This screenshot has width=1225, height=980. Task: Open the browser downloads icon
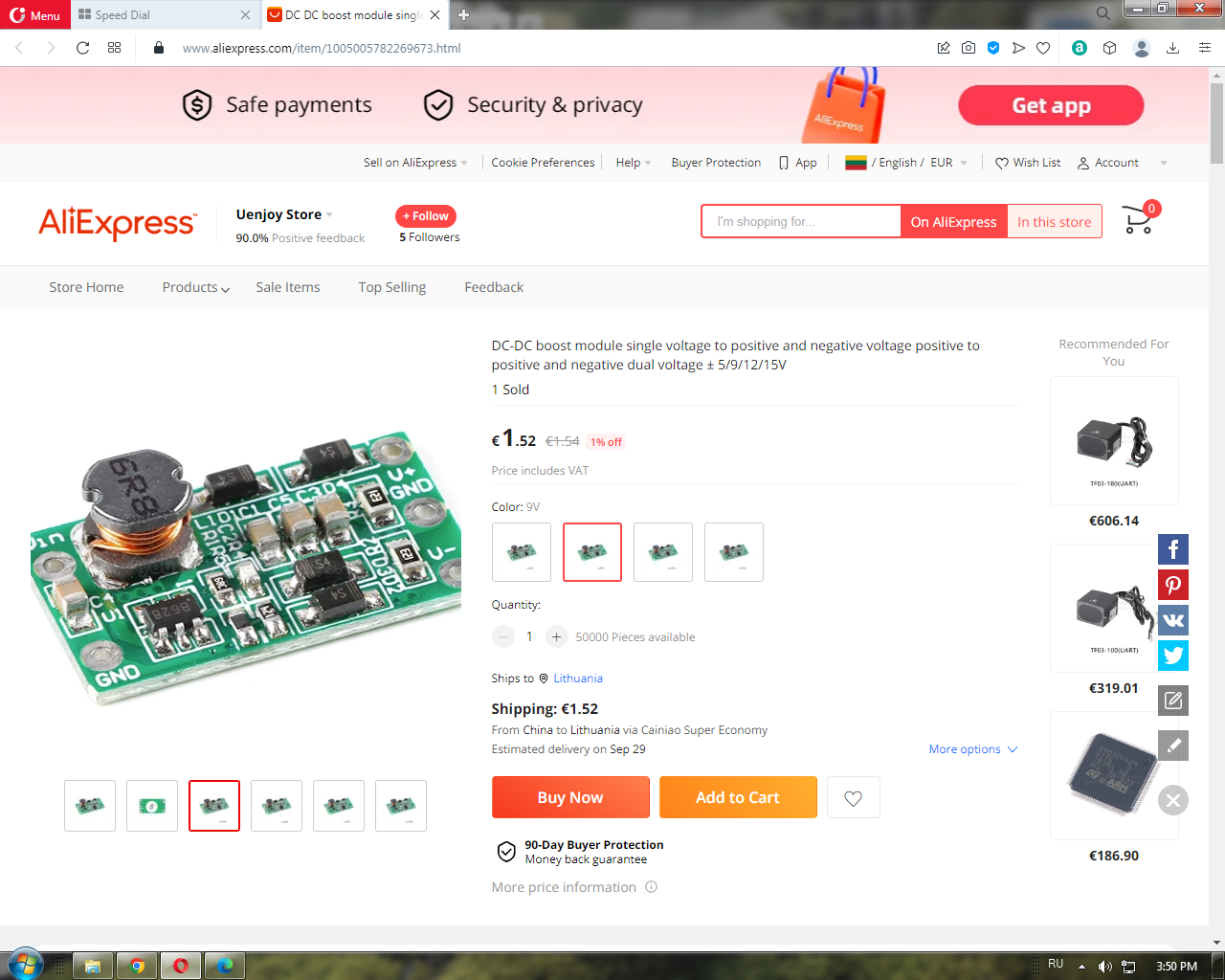pyautogui.click(x=1172, y=48)
